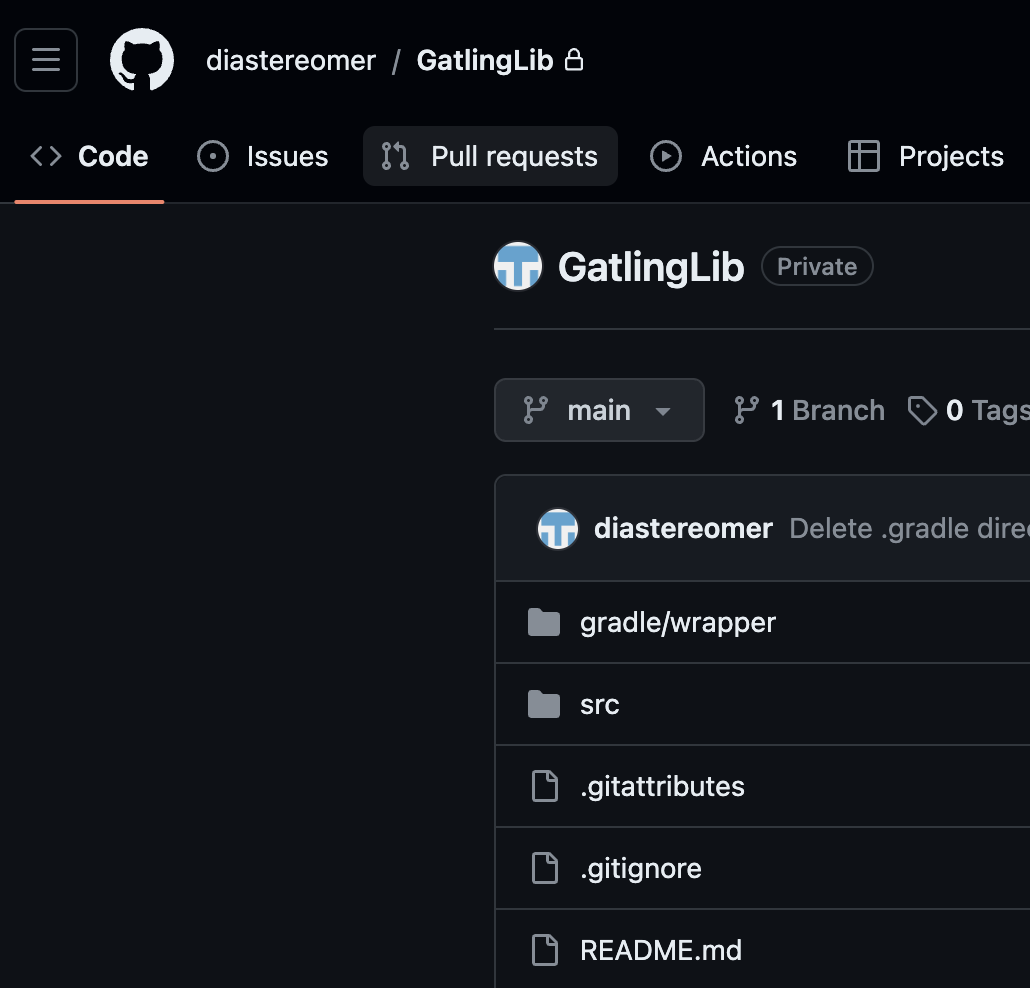The height and width of the screenshot is (988, 1030).
Task: Open the diastereomer owner profile link
Action: click(291, 60)
